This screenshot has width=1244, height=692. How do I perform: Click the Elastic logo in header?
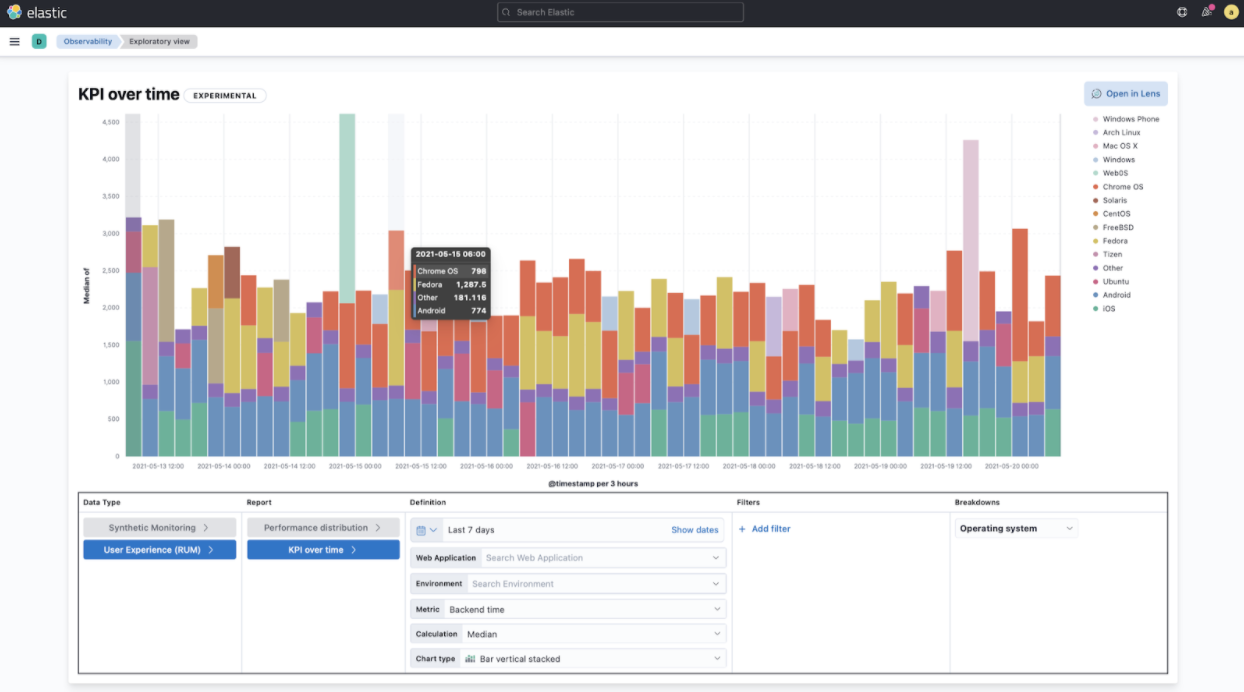(x=37, y=12)
